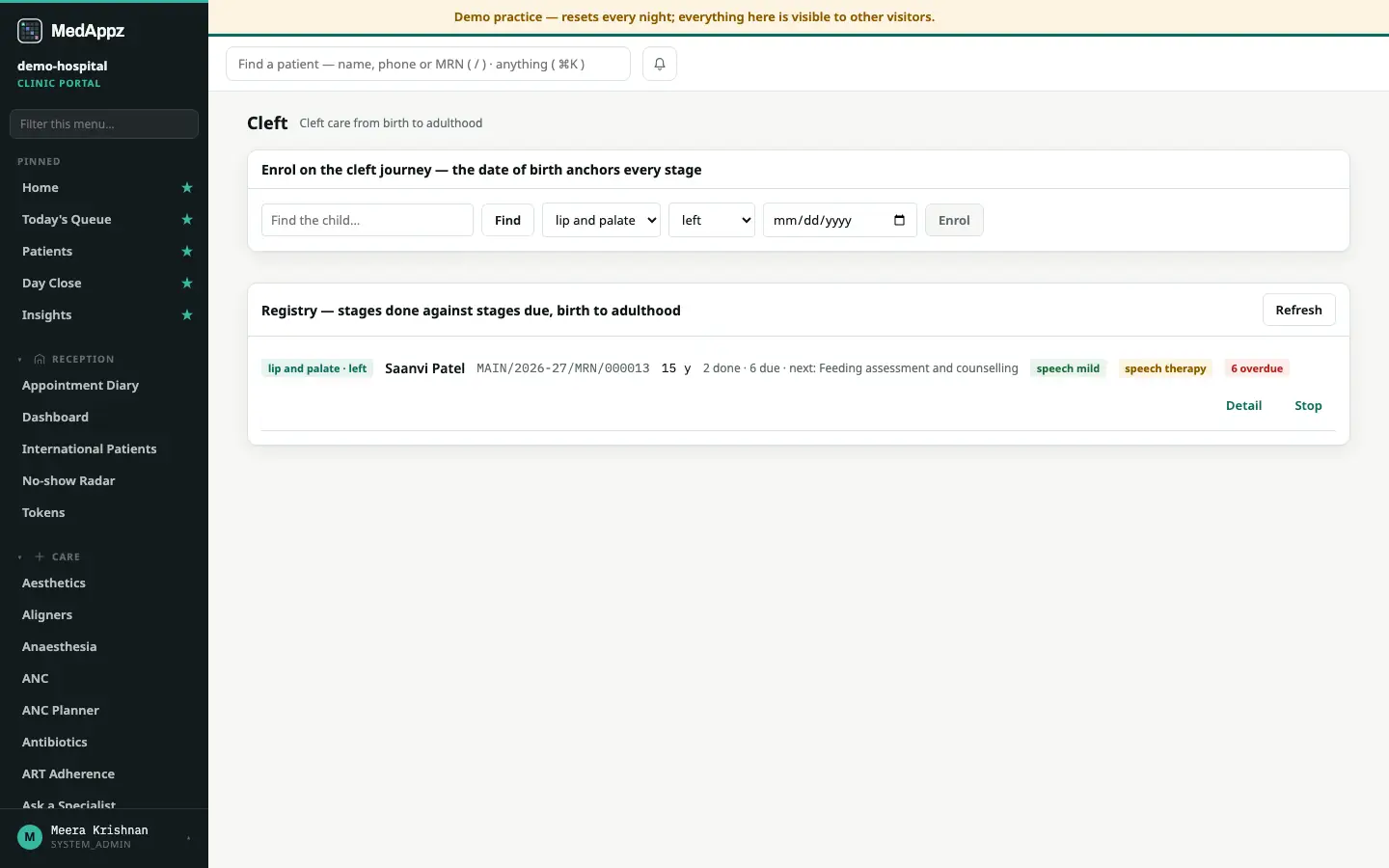Toggle the star beside Day Close
The width and height of the screenshot is (1389, 868).
tap(187, 284)
